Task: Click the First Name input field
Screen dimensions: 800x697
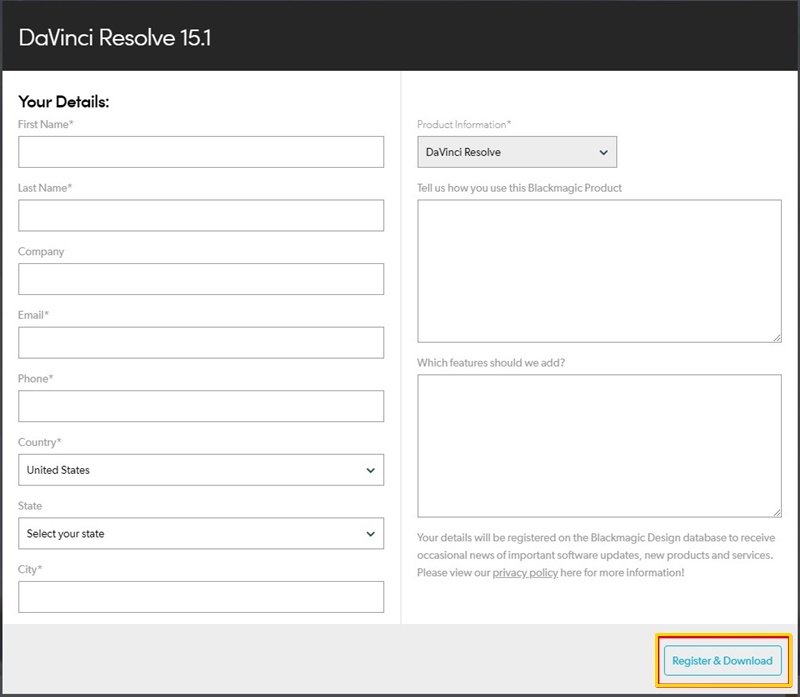Action: 201,152
